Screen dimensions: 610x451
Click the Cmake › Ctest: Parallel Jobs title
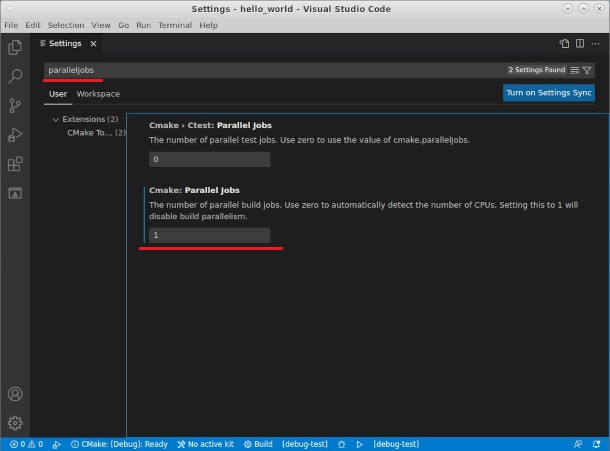(x=210, y=125)
